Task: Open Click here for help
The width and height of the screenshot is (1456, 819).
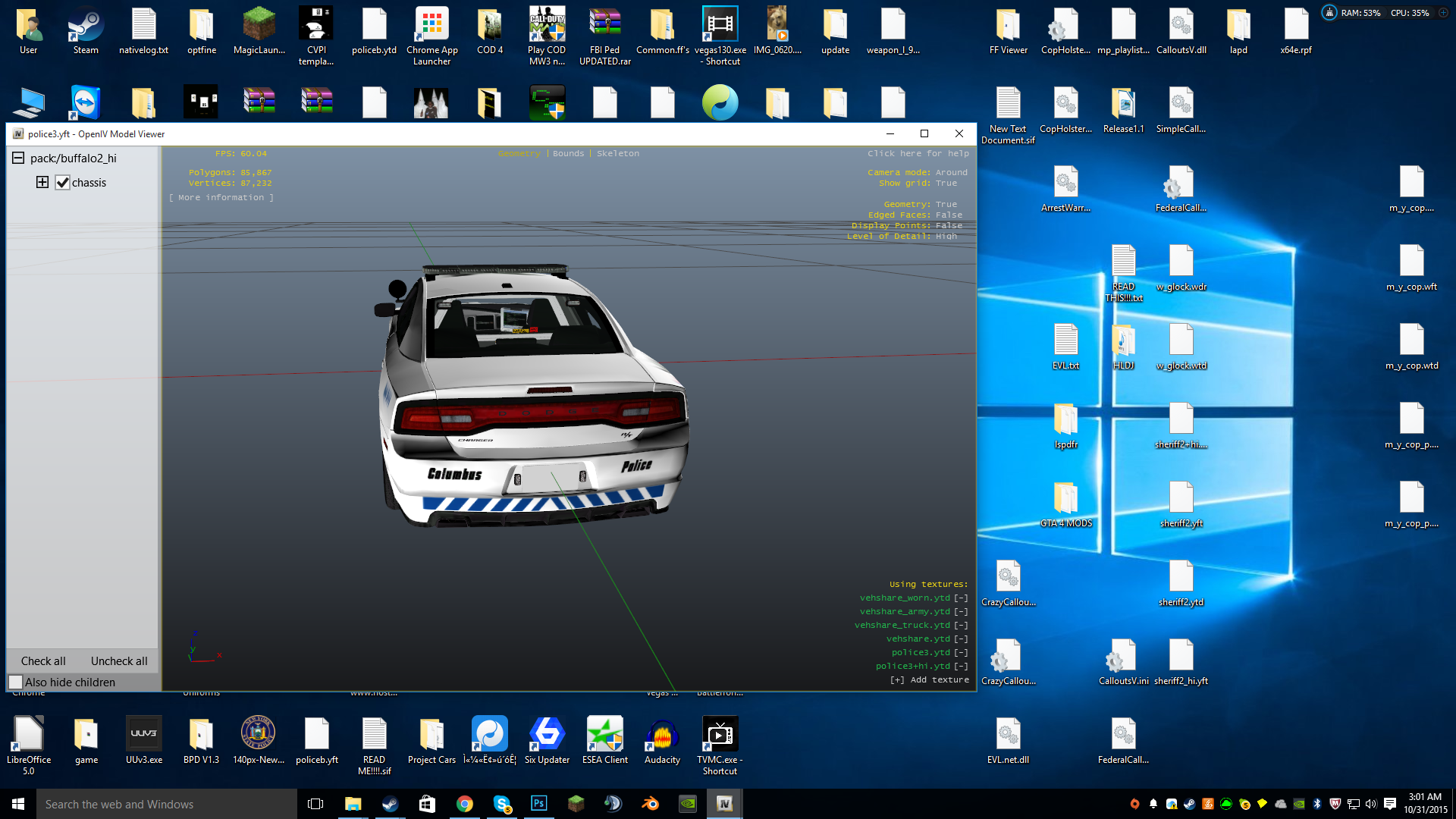Action: [918, 153]
